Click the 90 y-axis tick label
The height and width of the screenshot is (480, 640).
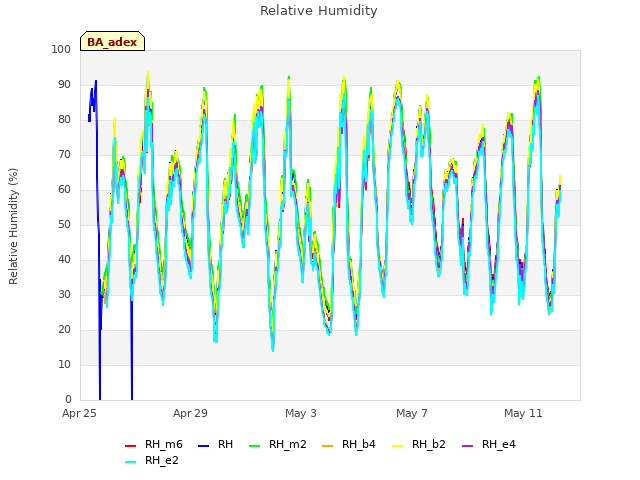64,84
